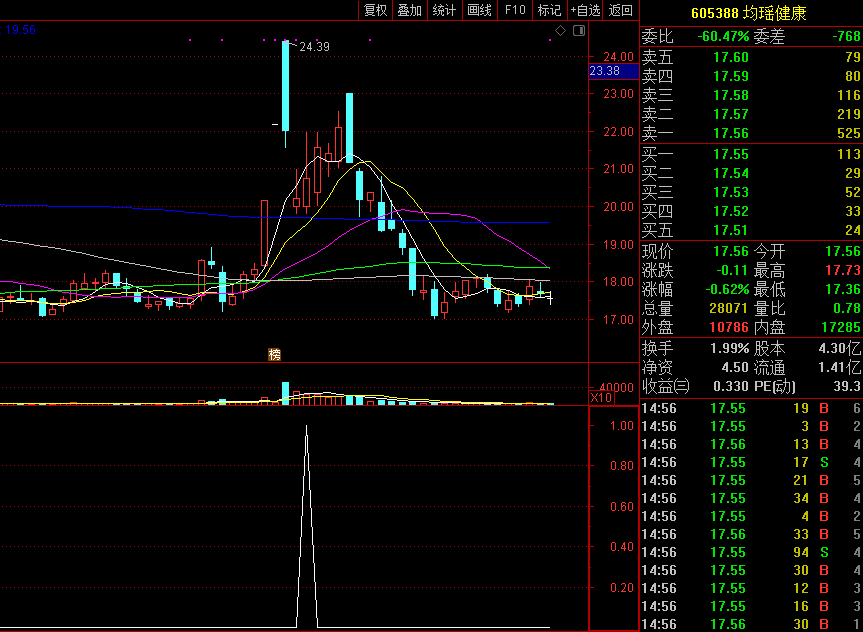
Task: Click the 量比 value 0.78
Action: [x=846, y=309]
